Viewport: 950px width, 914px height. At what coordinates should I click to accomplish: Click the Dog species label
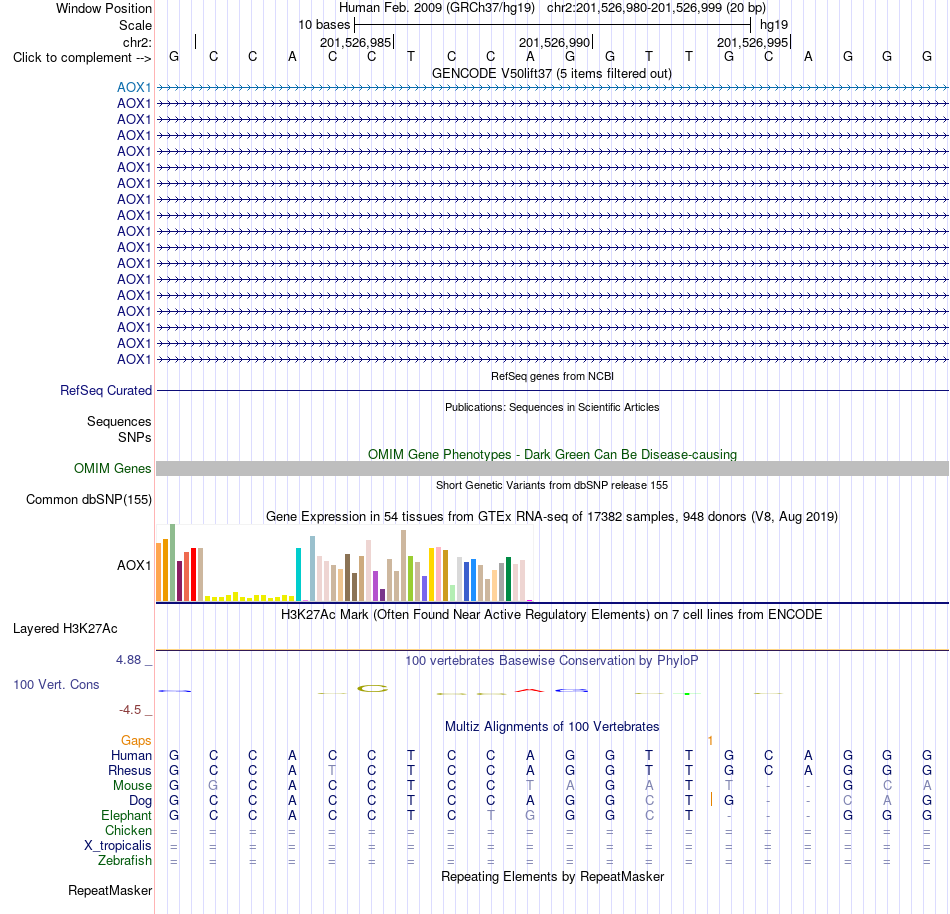[140, 801]
